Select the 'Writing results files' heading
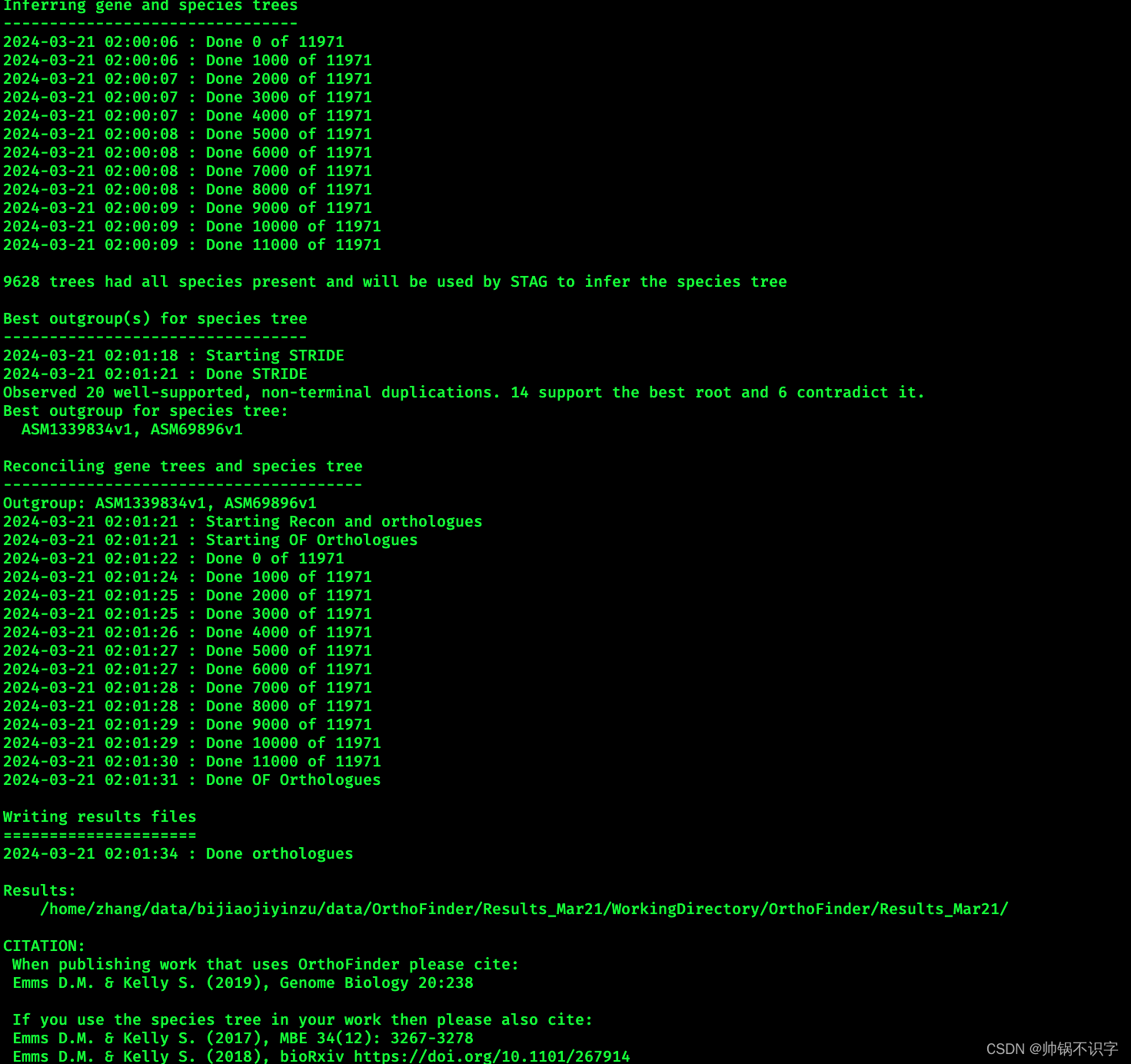This screenshot has width=1131, height=1064. click(100, 817)
